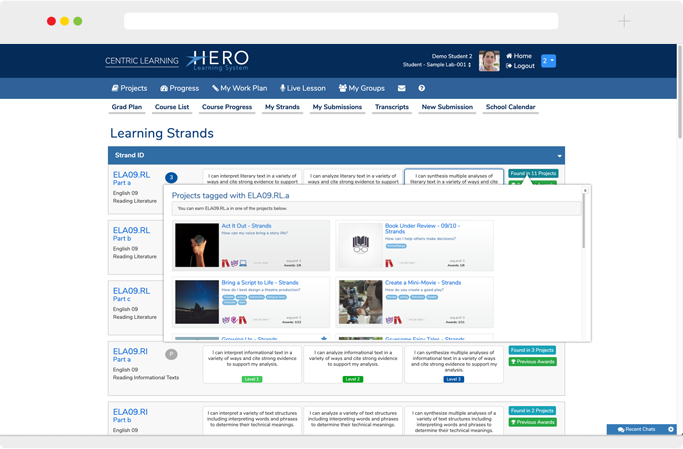Viewport: 683px width, 449px height.
Task: Close the Projects tagged with ELA09.RL.a popup
Action: (585, 190)
